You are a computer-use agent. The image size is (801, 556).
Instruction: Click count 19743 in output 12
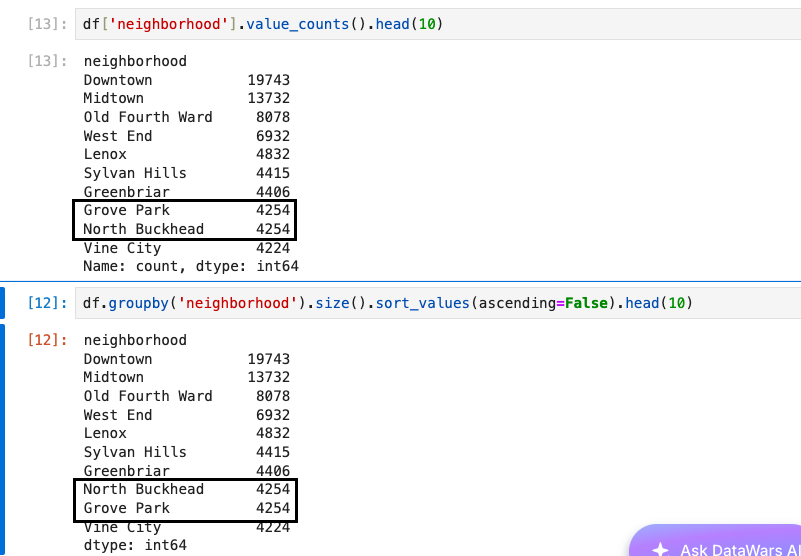(x=269, y=359)
